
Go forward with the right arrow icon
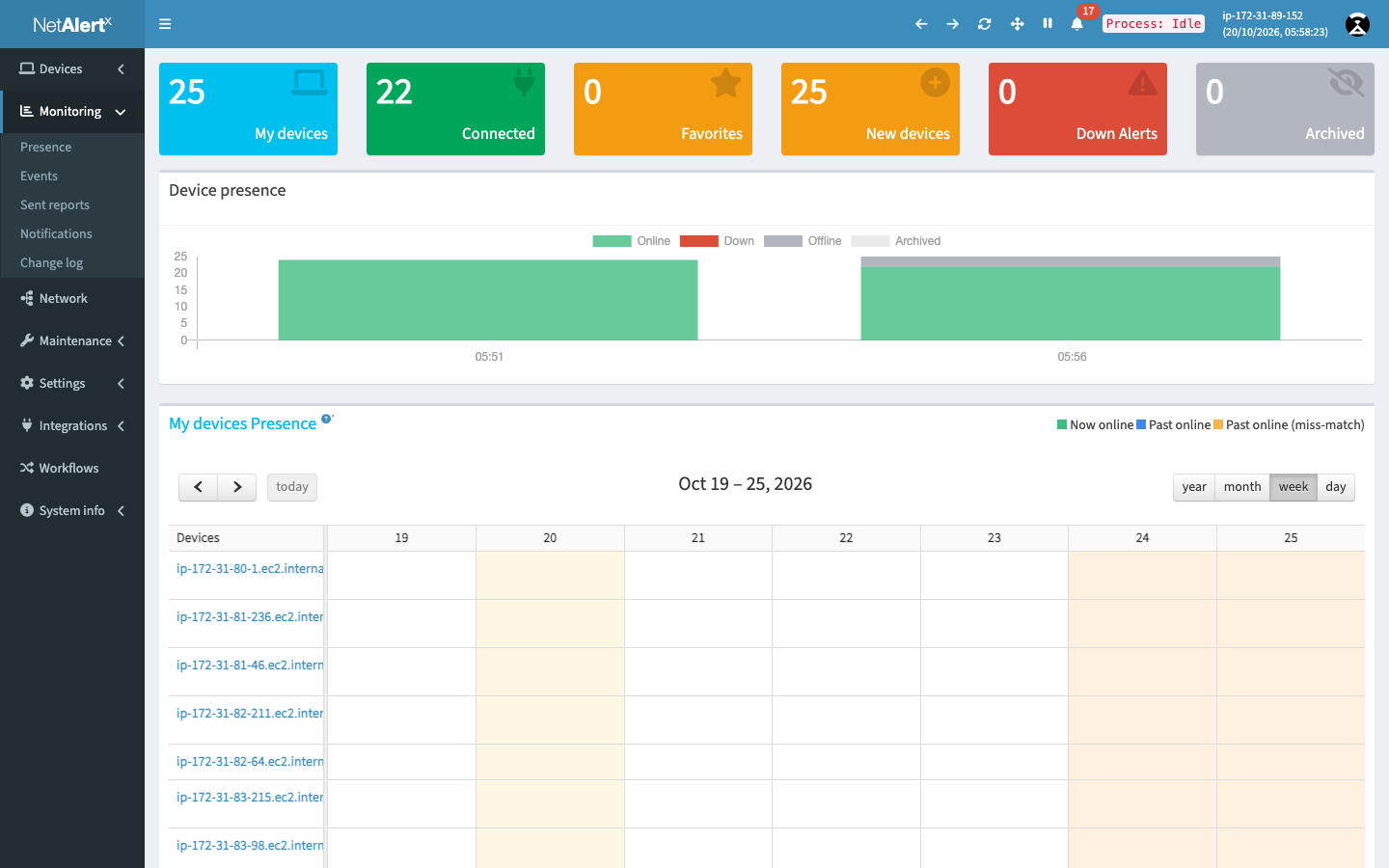pyautogui.click(x=953, y=24)
